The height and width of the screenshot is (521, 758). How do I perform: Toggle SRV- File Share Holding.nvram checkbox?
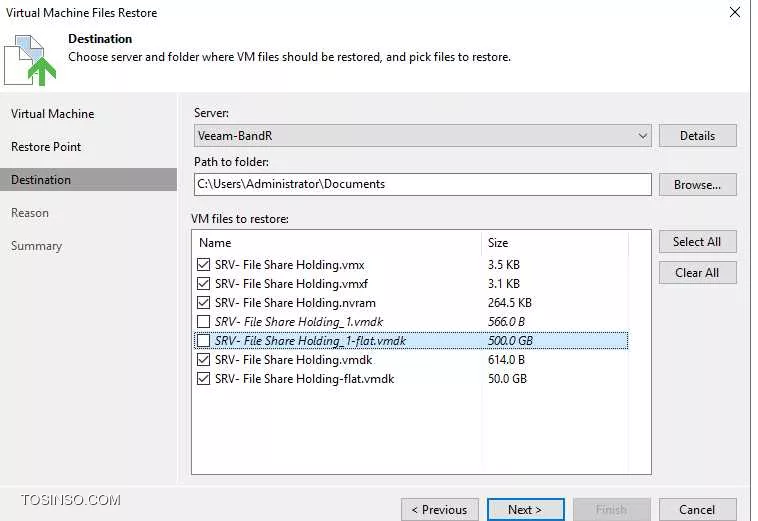[x=204, y=303]
